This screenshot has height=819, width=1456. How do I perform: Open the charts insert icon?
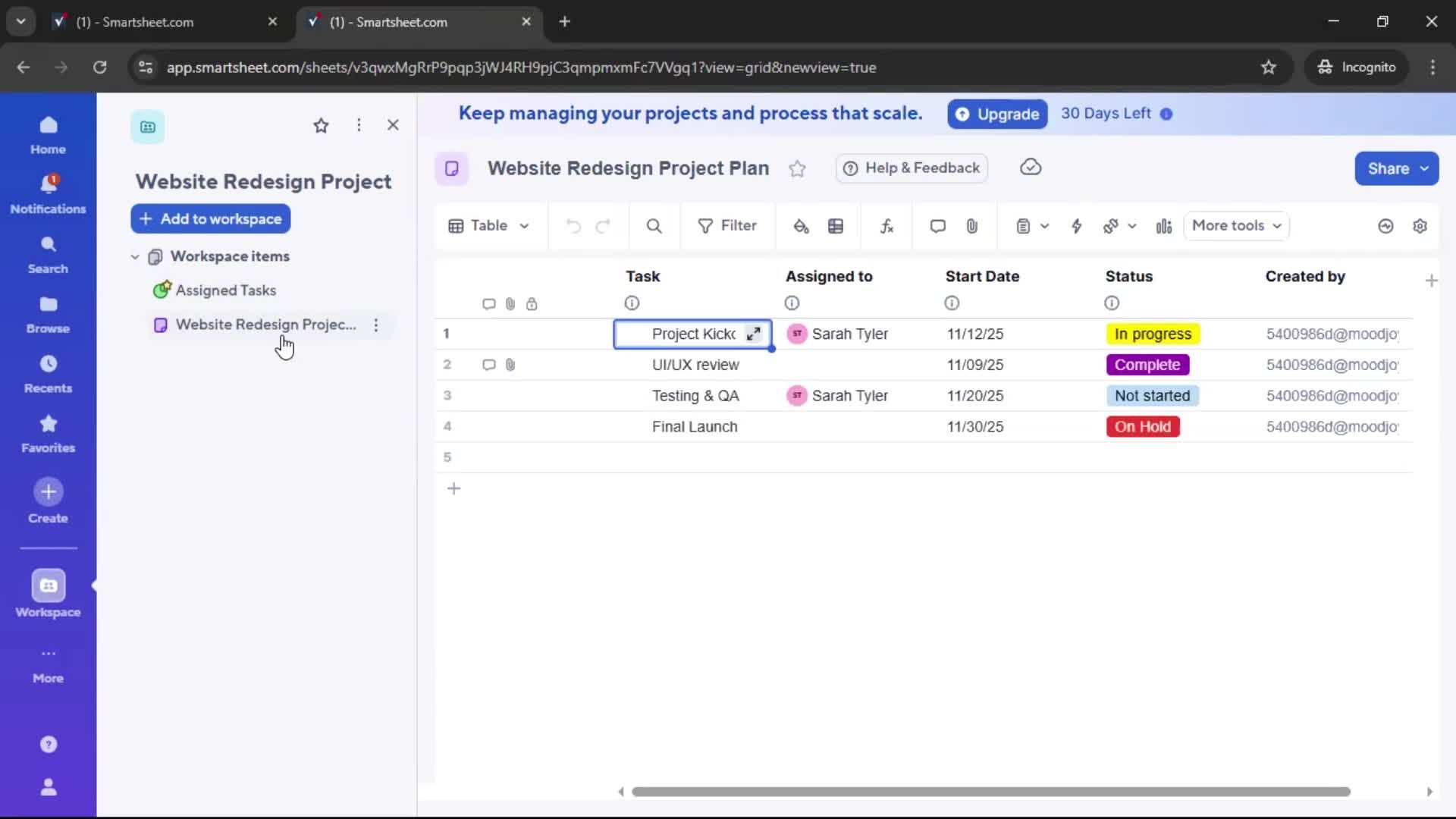click(x=1164, y=226)
